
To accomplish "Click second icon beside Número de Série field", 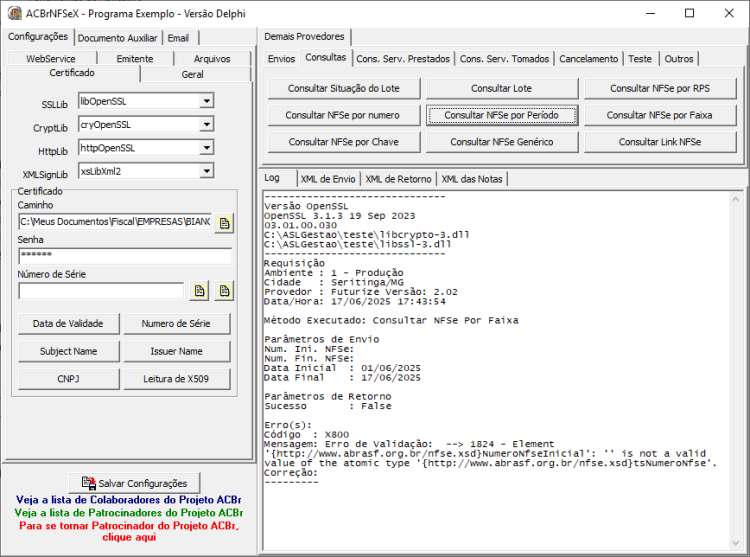I will point(224,291).
